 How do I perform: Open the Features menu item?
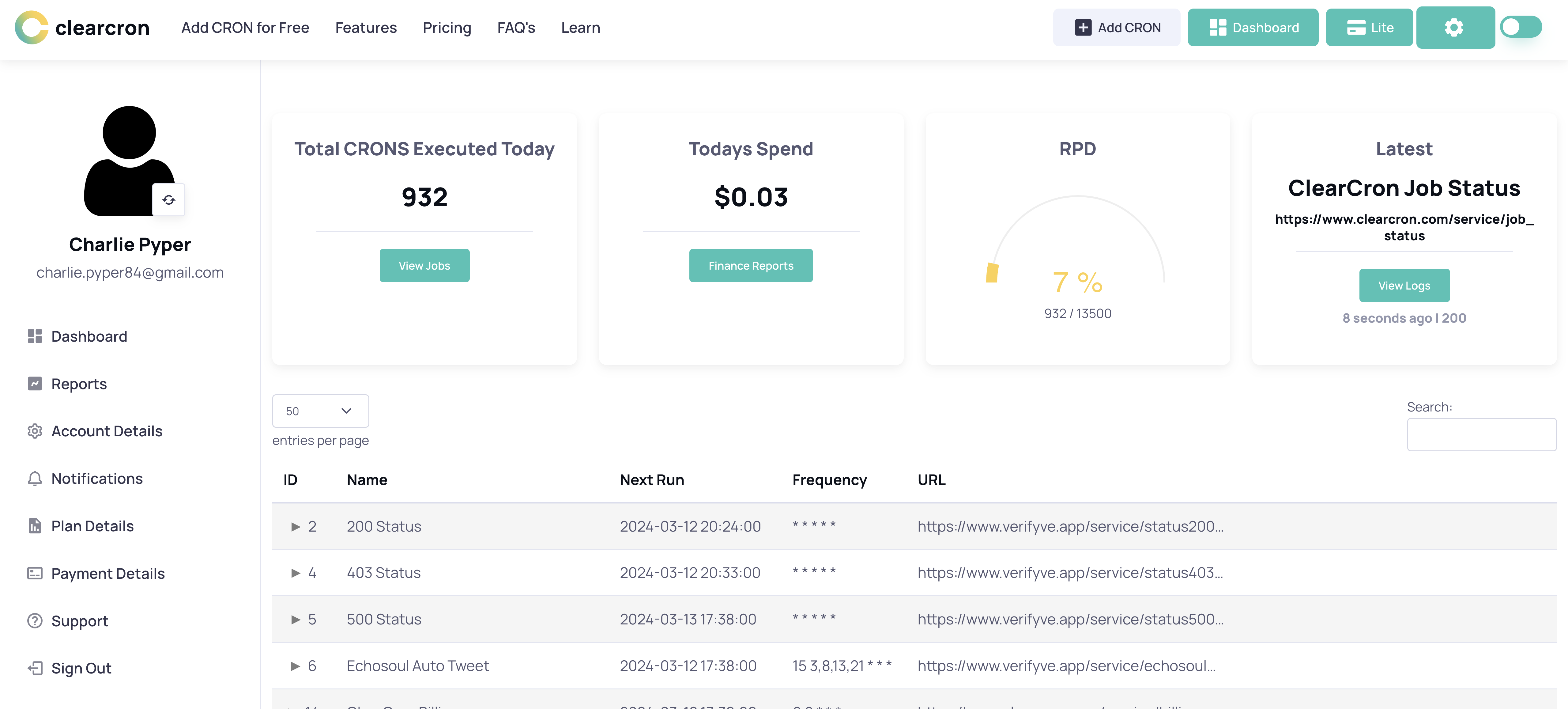coord(366,27)
